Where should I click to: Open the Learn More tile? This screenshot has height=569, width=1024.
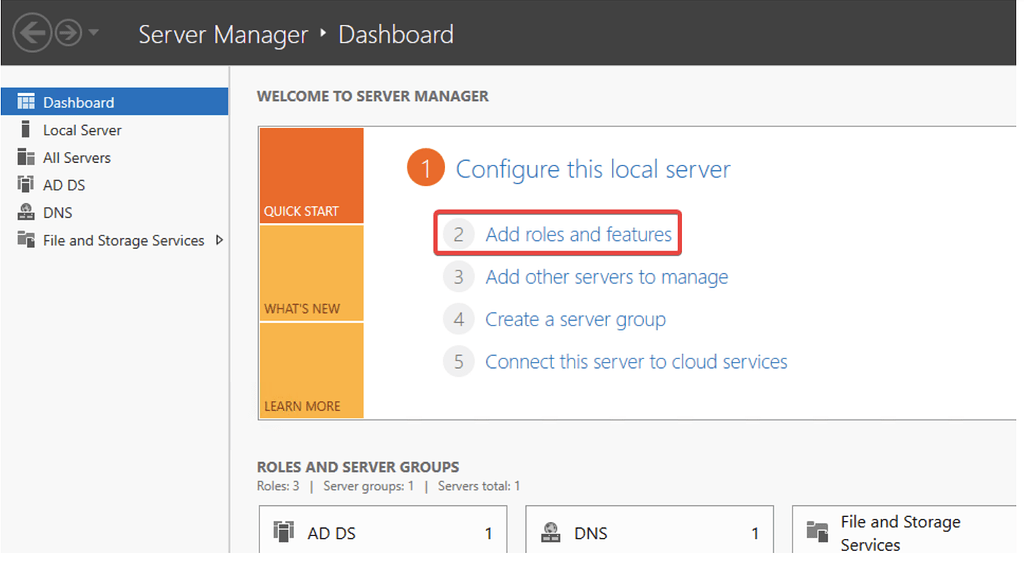click(312, 370)
